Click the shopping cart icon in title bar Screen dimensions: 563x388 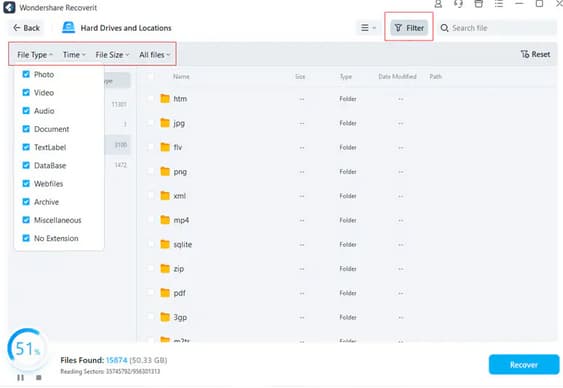pyautogui.click(x=479, y=4)
